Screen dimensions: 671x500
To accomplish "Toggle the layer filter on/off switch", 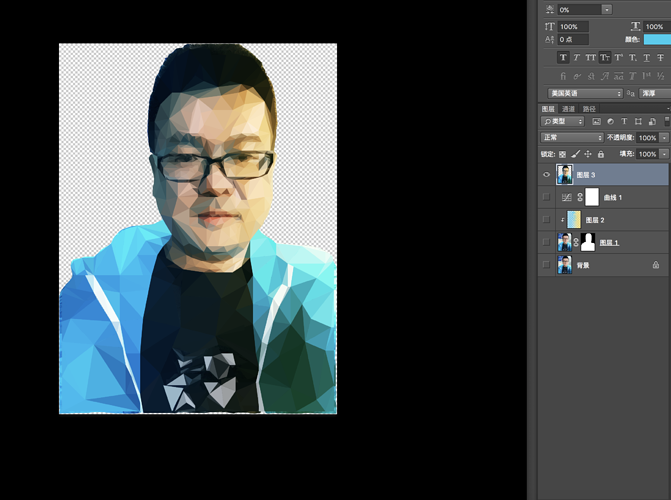I will coord(667,122).
